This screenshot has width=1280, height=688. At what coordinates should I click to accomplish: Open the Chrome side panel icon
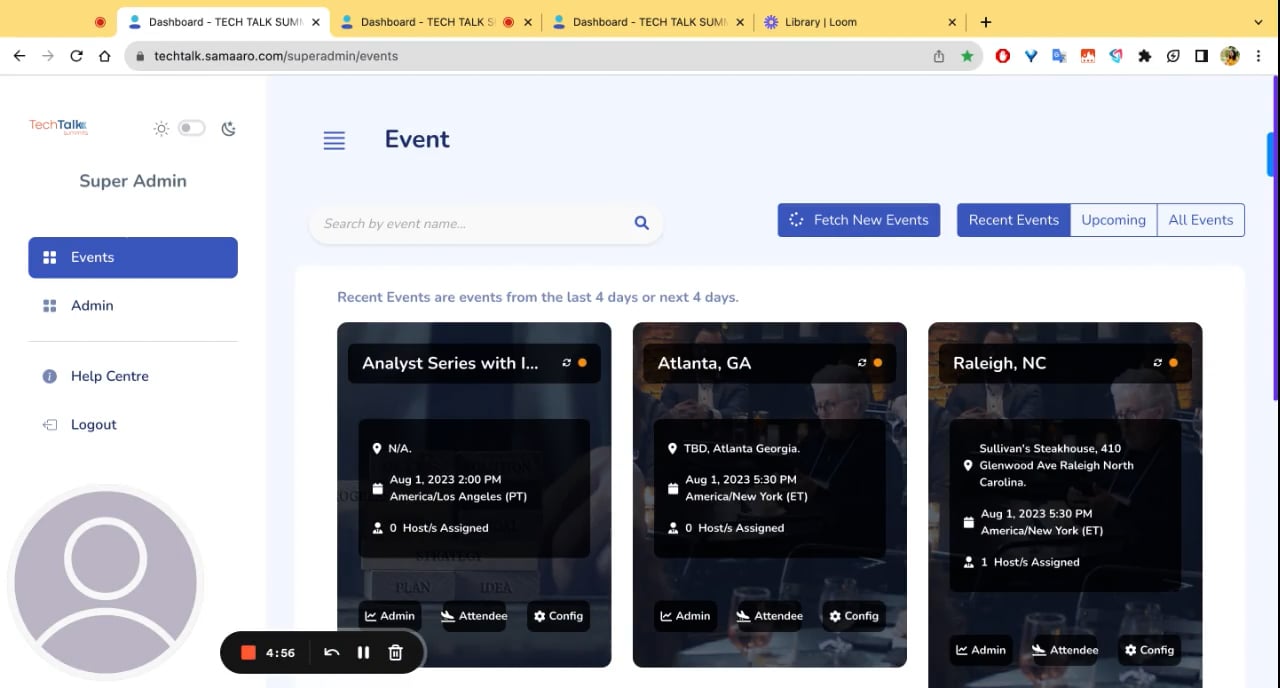tap(1202, 56)
